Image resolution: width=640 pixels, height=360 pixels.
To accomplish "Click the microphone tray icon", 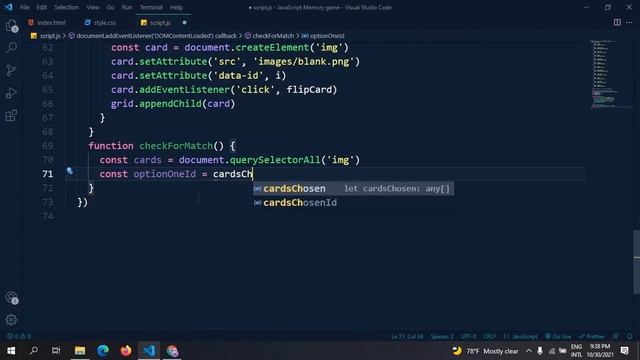I will point(540,351).
